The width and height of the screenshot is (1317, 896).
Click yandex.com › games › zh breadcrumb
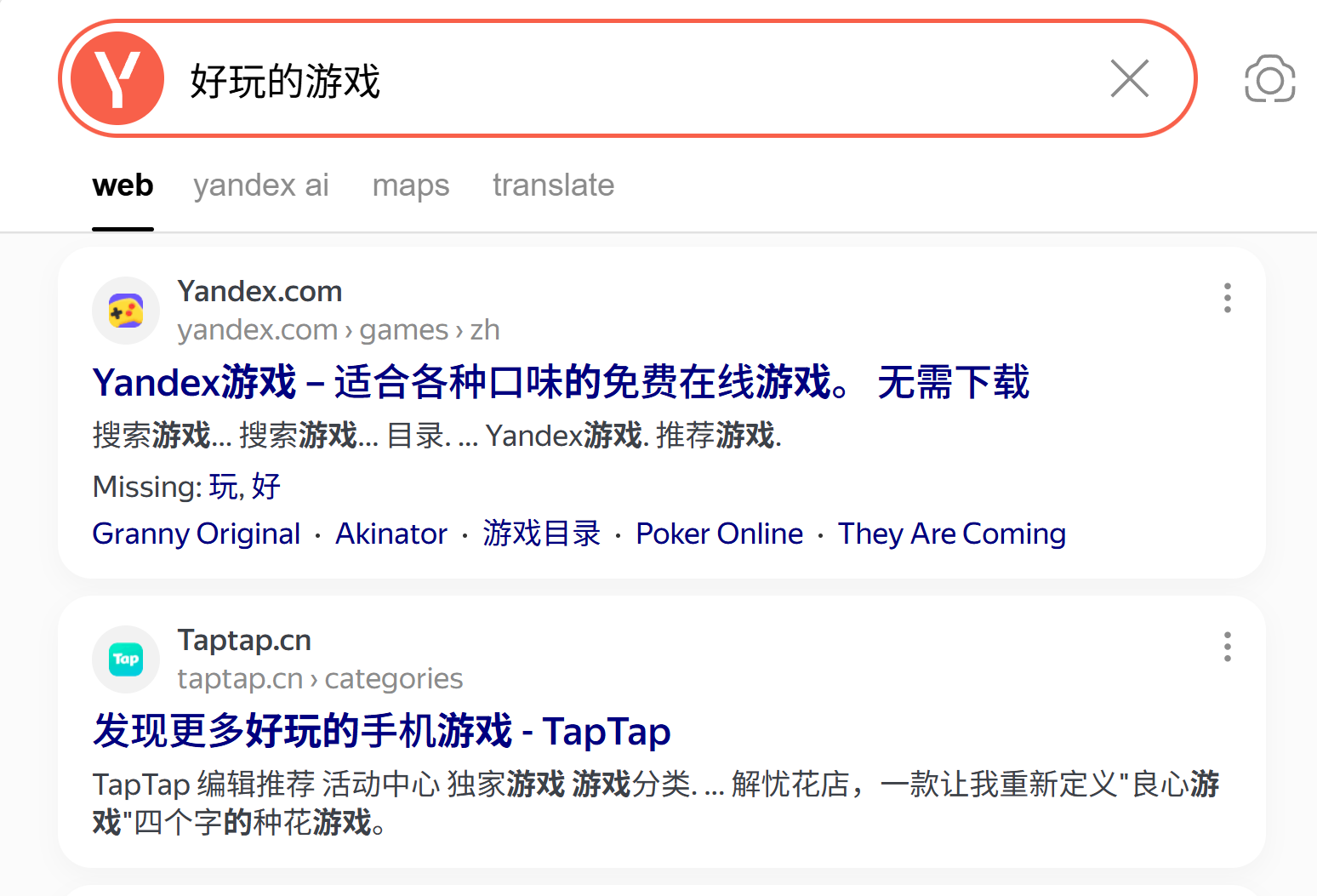coord(339,329)
